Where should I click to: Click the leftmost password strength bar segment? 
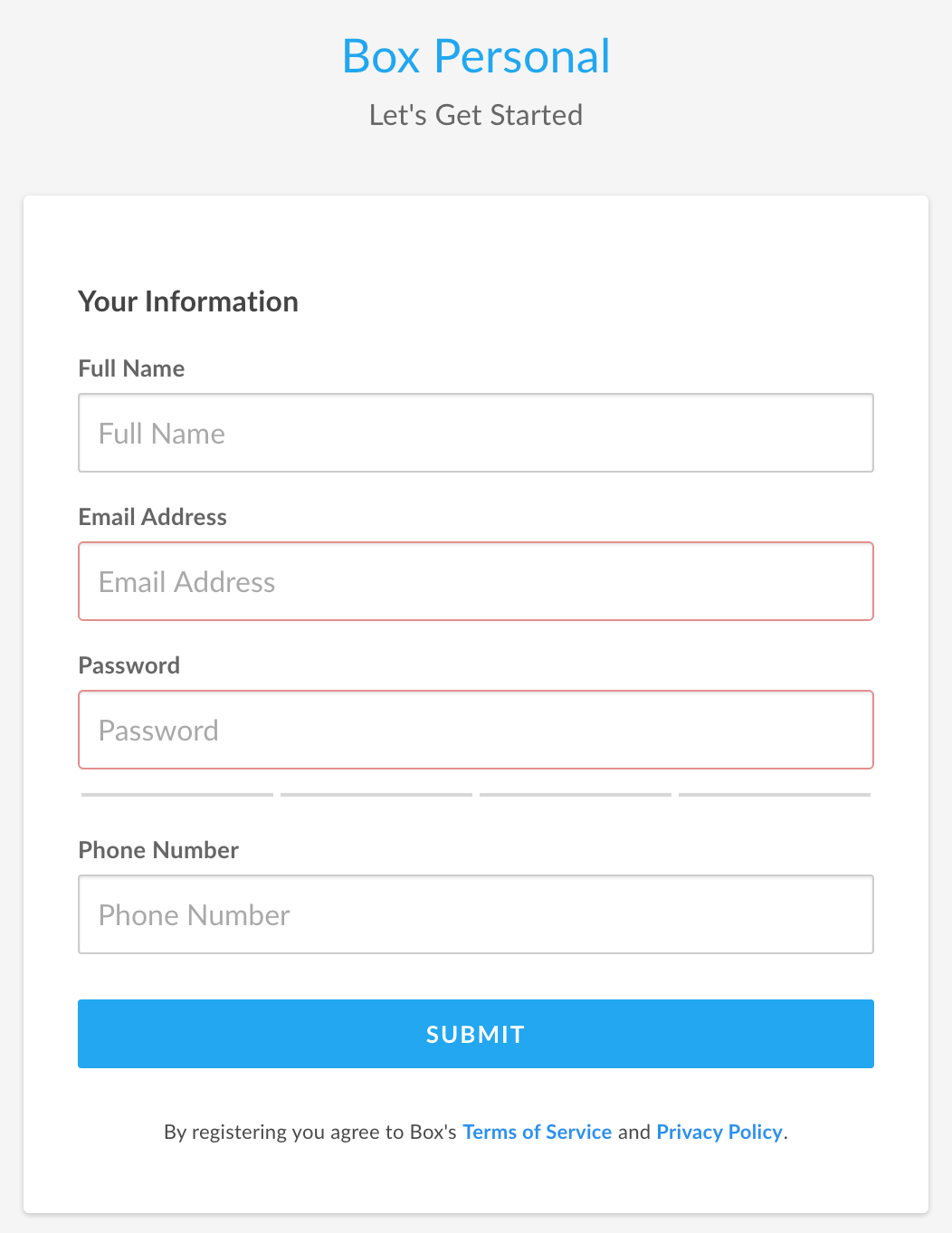[x=177, y=795]
